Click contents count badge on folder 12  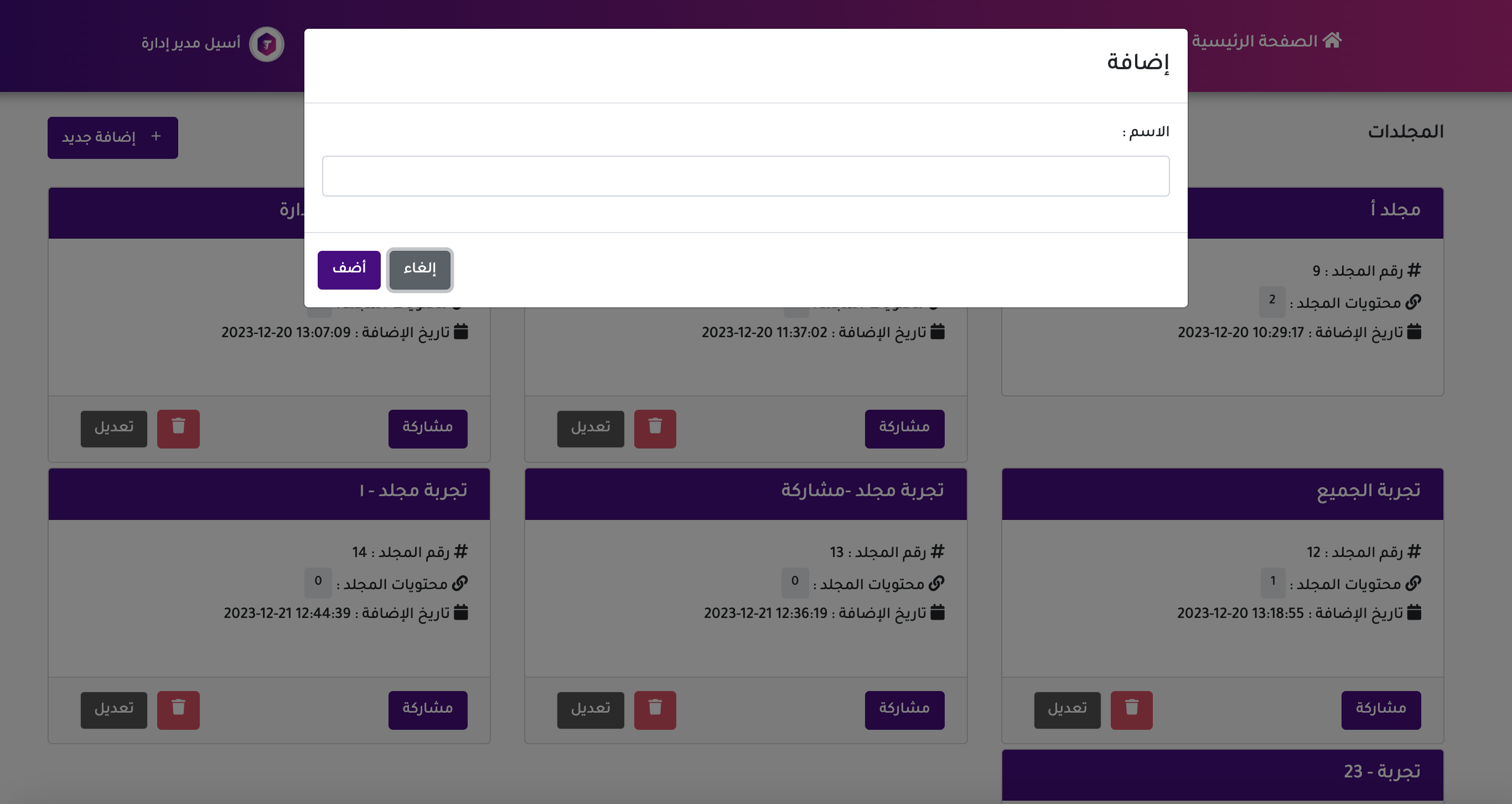click(x=1272, y=582)
